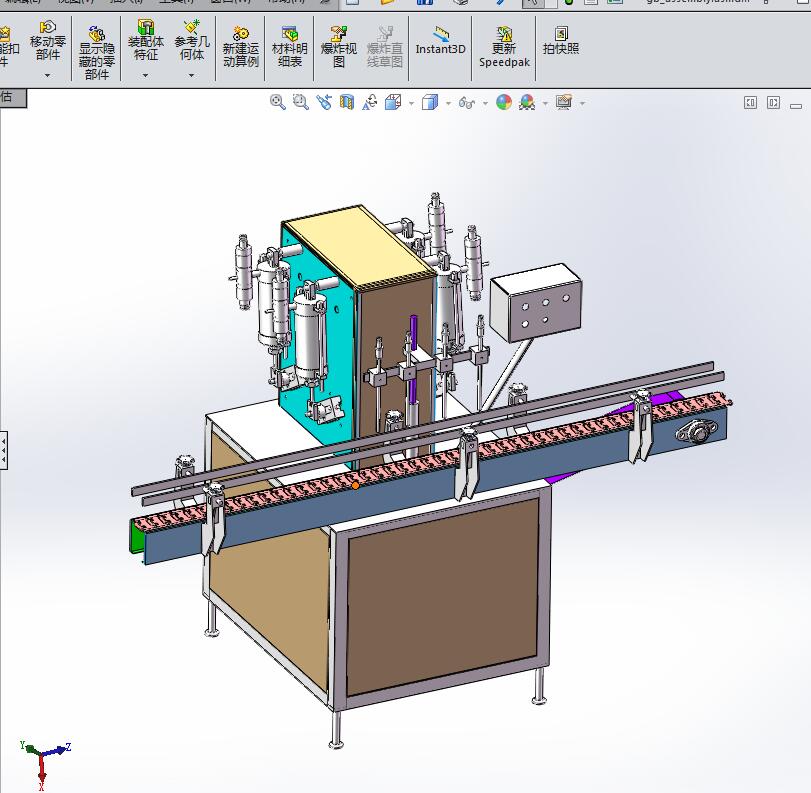Click the 拍快照 snapshot button

560,41
